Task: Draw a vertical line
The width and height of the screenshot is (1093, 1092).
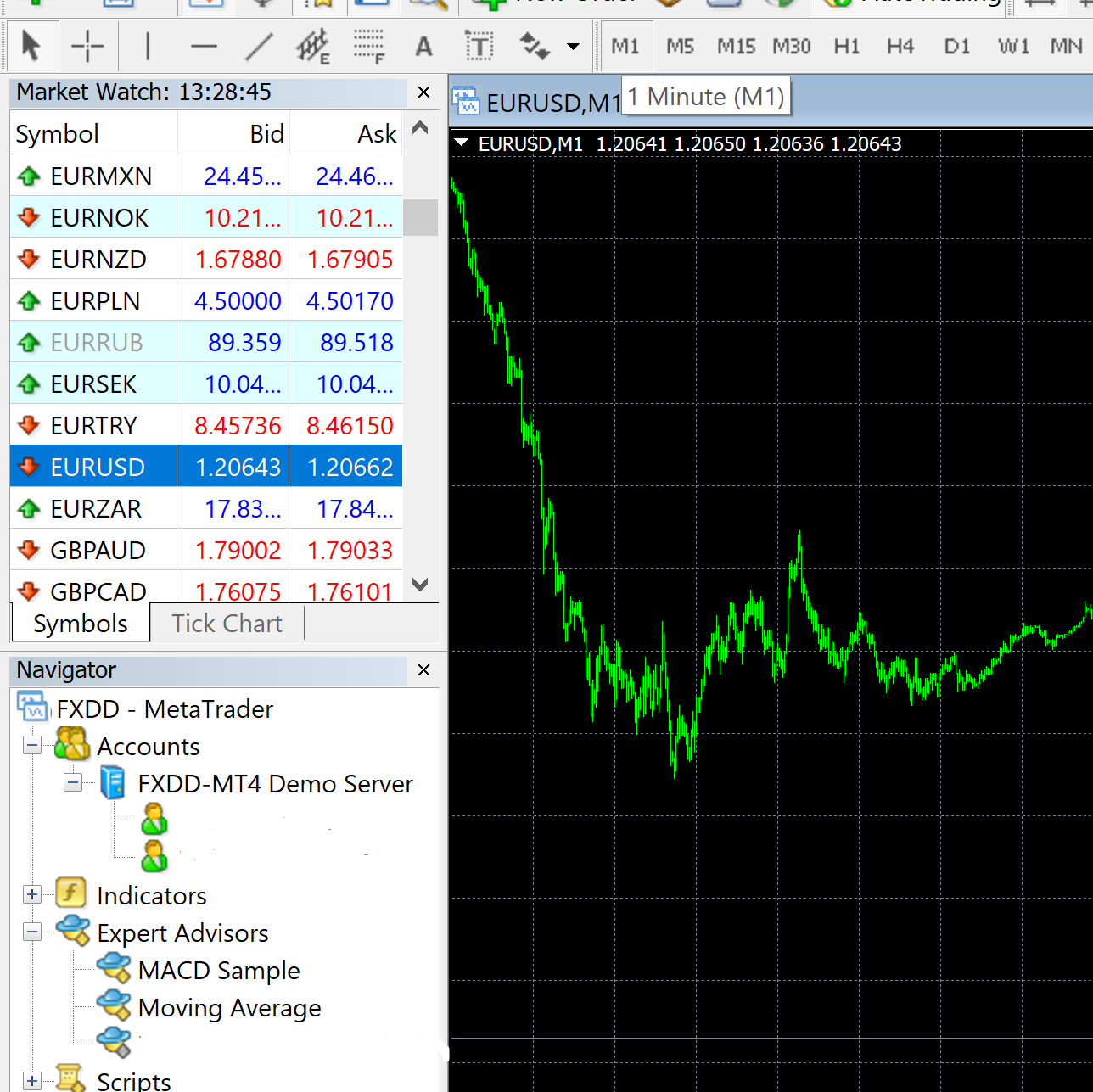Action: pos(148,46)
